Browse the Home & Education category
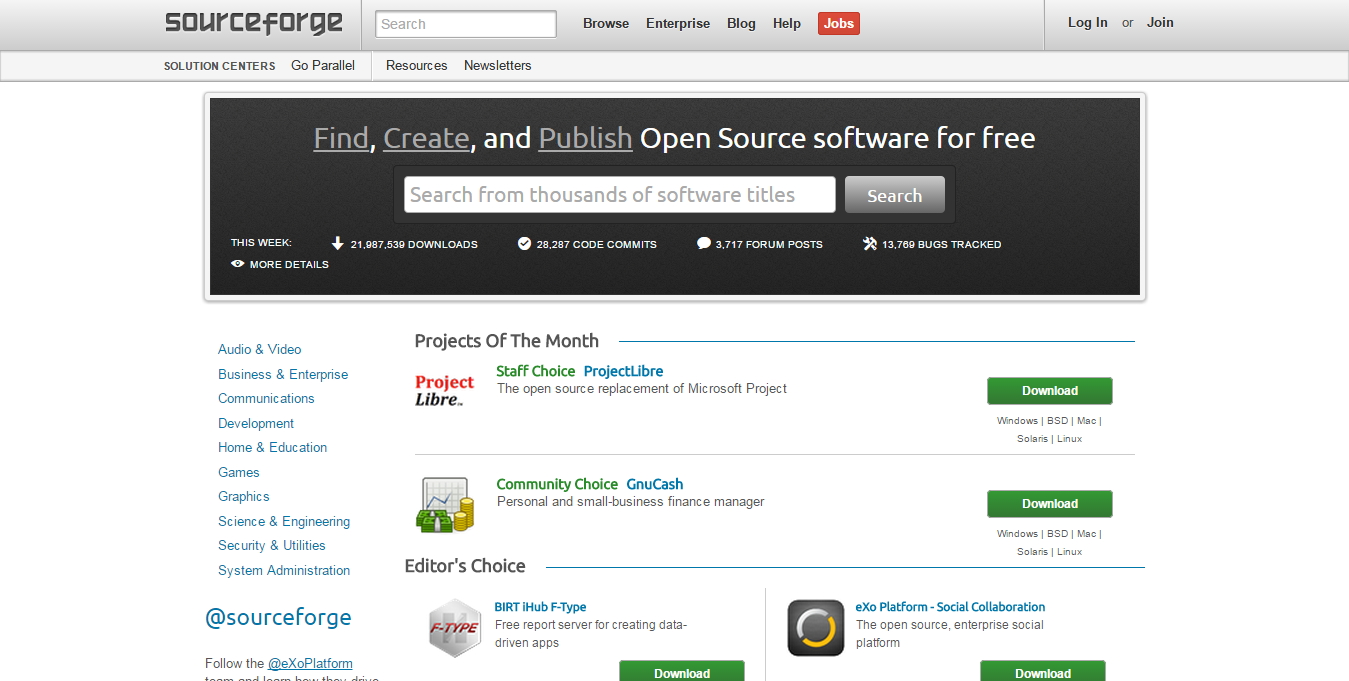 (x=273, y=448)
